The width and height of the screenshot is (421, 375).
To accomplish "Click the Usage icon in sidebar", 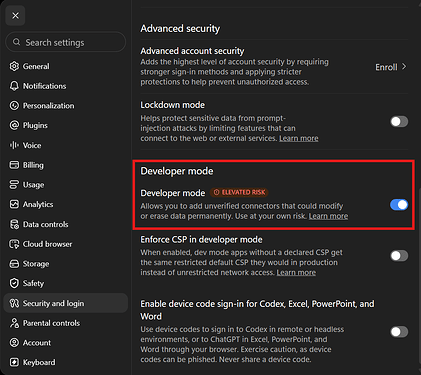I will tap(14, 185).
